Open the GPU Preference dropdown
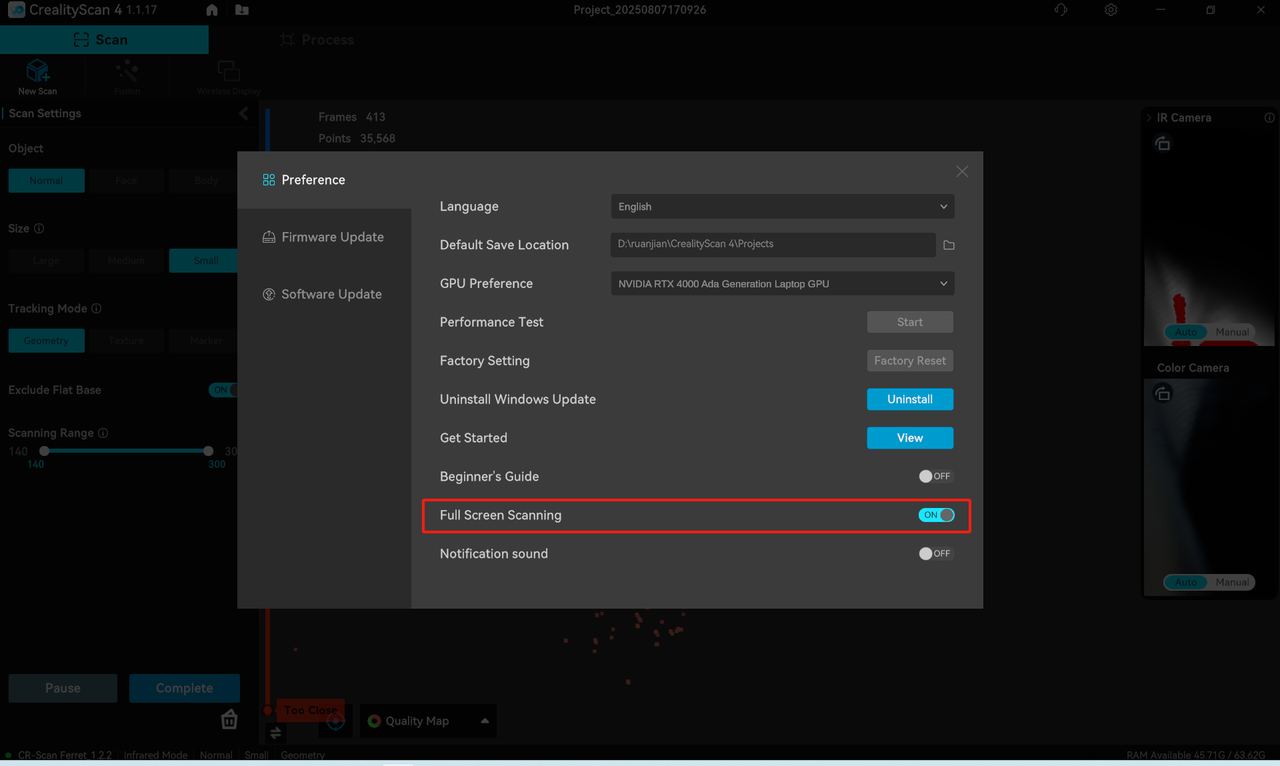 (x=782, y=284)
